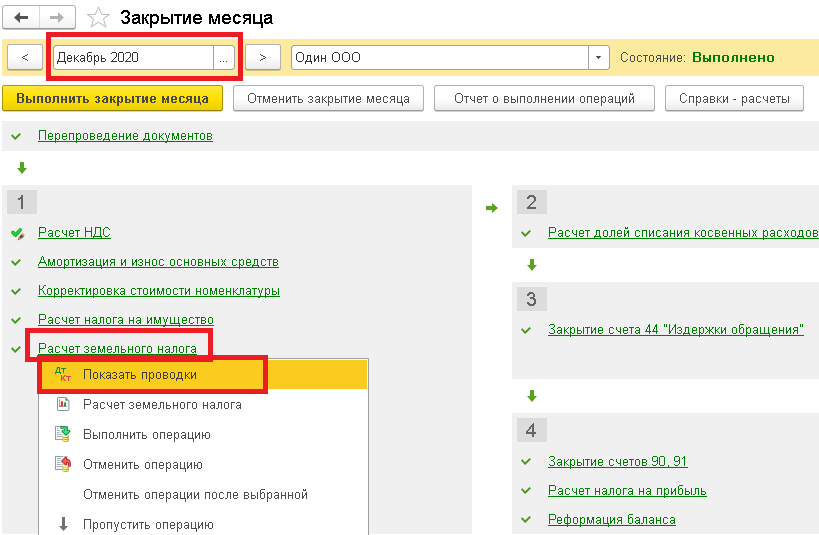819x535 pixels.
Task: Click checkmark beside 'Закрытие счета 44'
Action: pyautogui.click(x=526, y=330)
